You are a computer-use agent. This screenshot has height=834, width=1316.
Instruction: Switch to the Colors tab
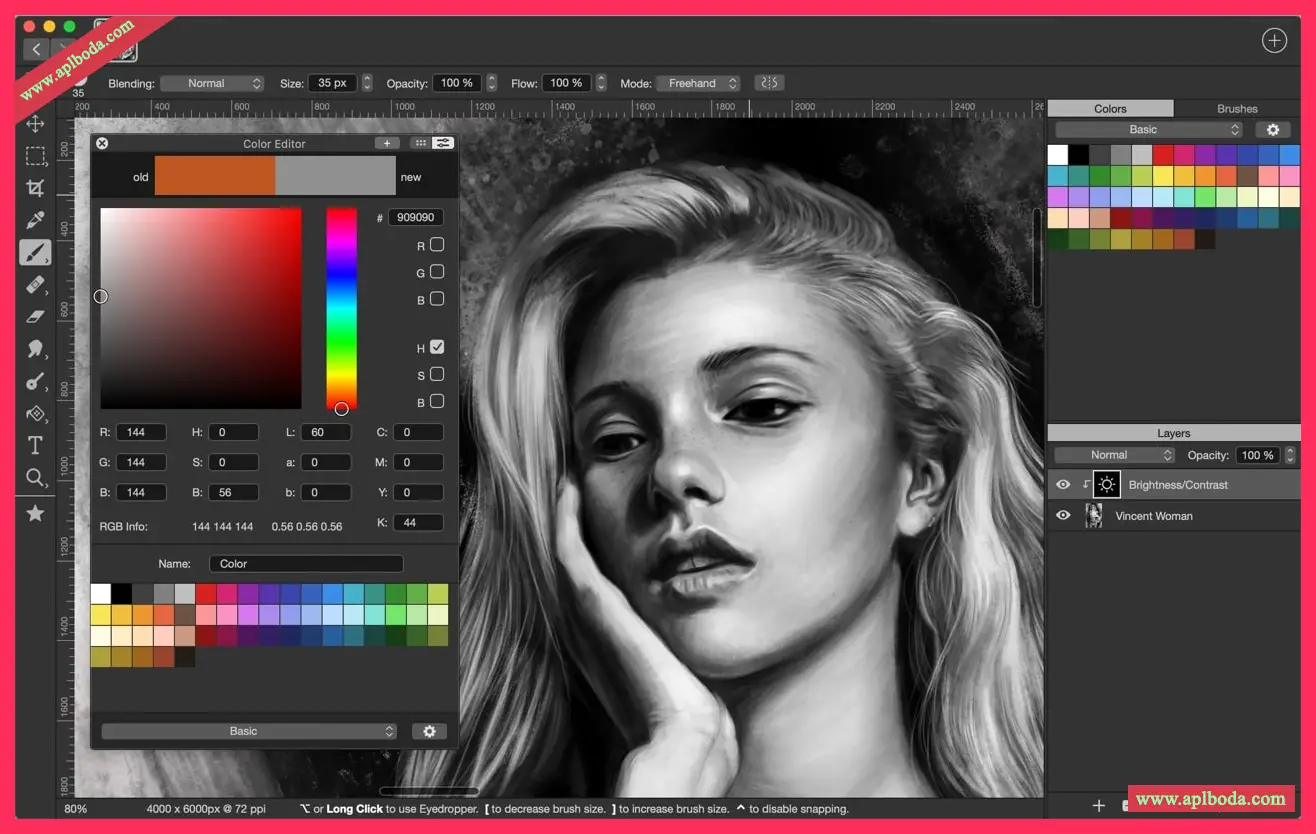pyautogui.click(x=1110, y=109)
